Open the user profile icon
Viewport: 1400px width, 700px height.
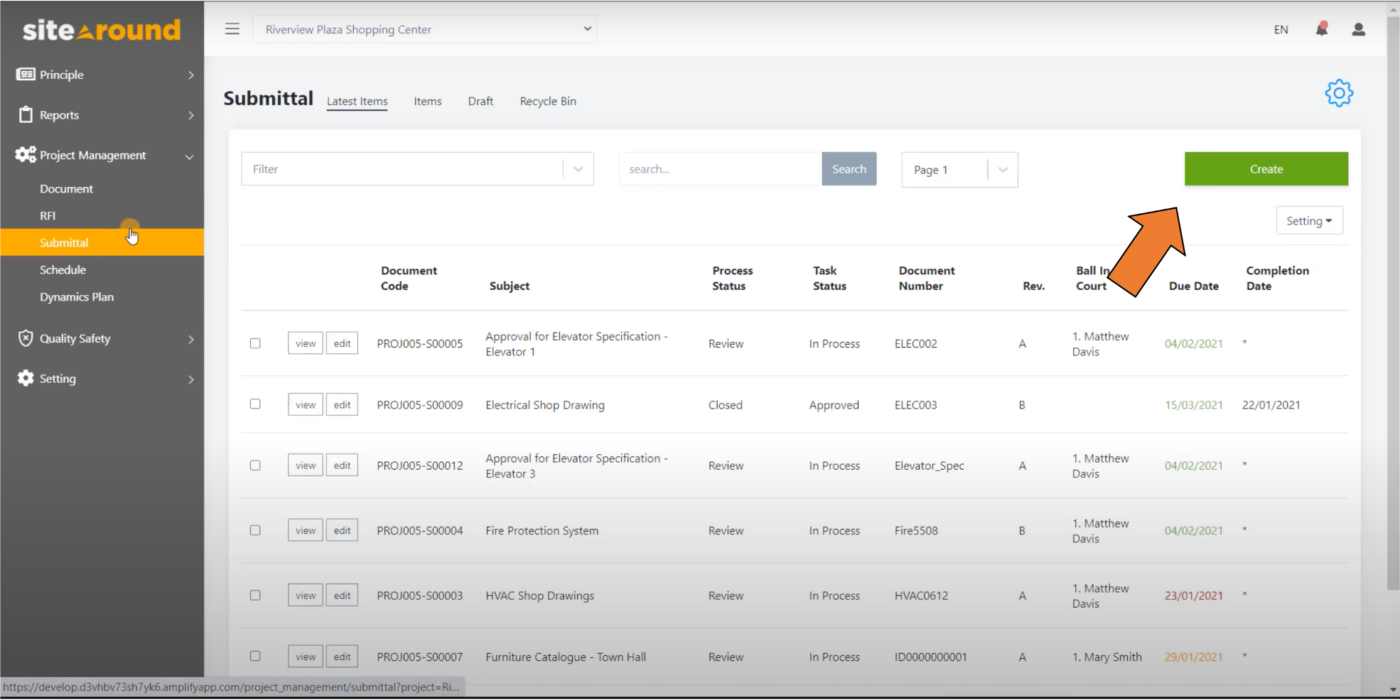click(x=1358, y=29)
